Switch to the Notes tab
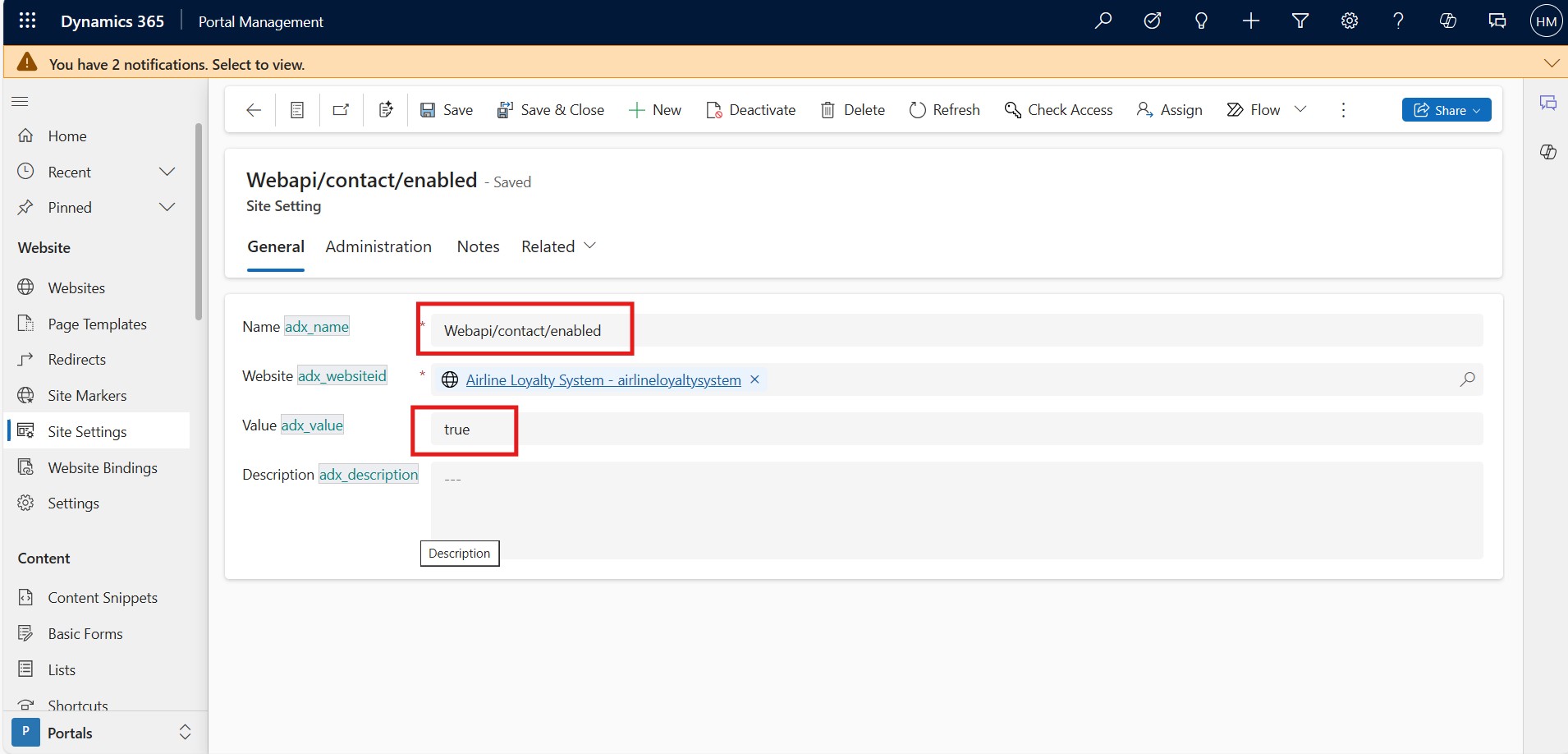 (x=478, y=246)
